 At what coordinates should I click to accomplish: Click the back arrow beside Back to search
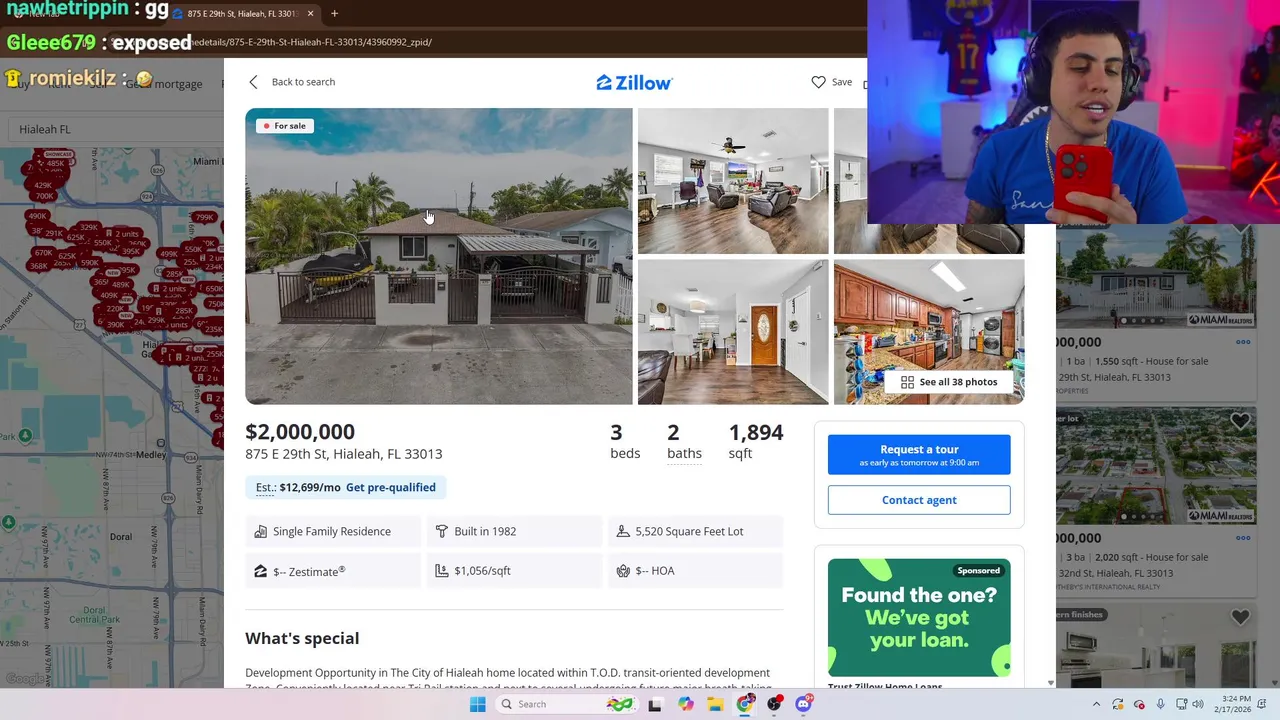point(253,82)
